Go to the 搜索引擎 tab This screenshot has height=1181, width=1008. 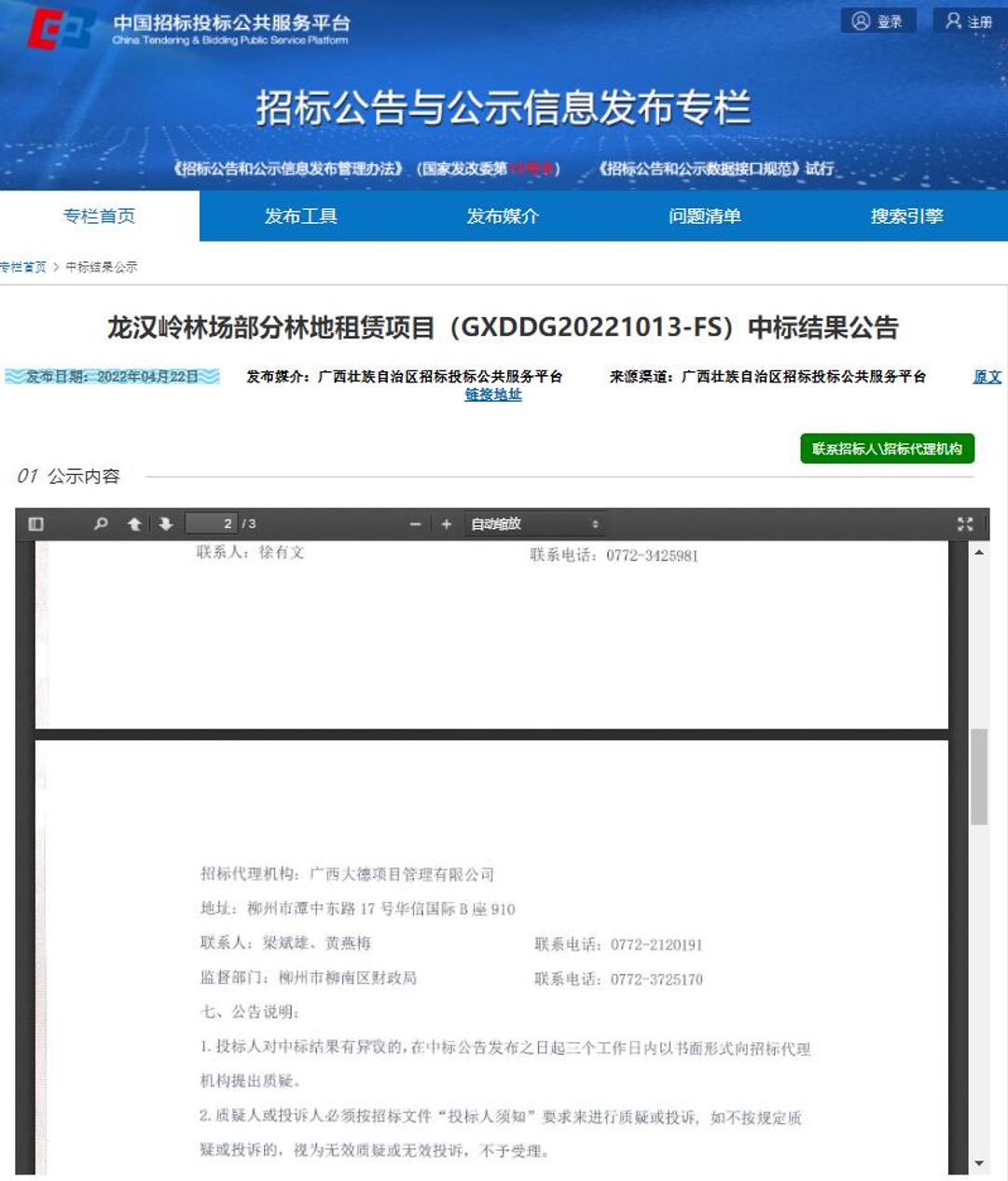click(x=906, y=216)
